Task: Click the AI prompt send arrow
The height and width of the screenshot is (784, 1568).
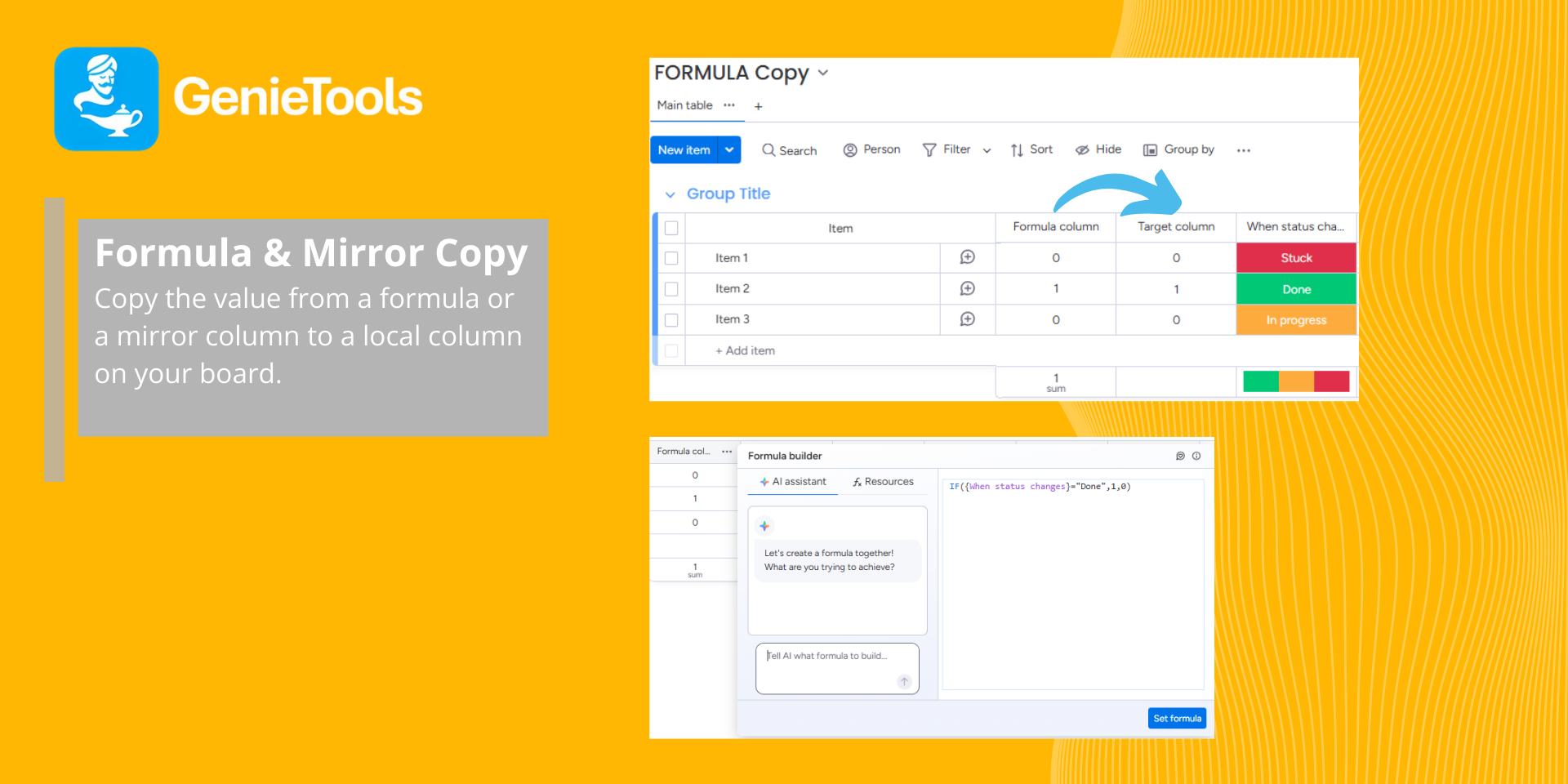Action: [x=904, y=681]
